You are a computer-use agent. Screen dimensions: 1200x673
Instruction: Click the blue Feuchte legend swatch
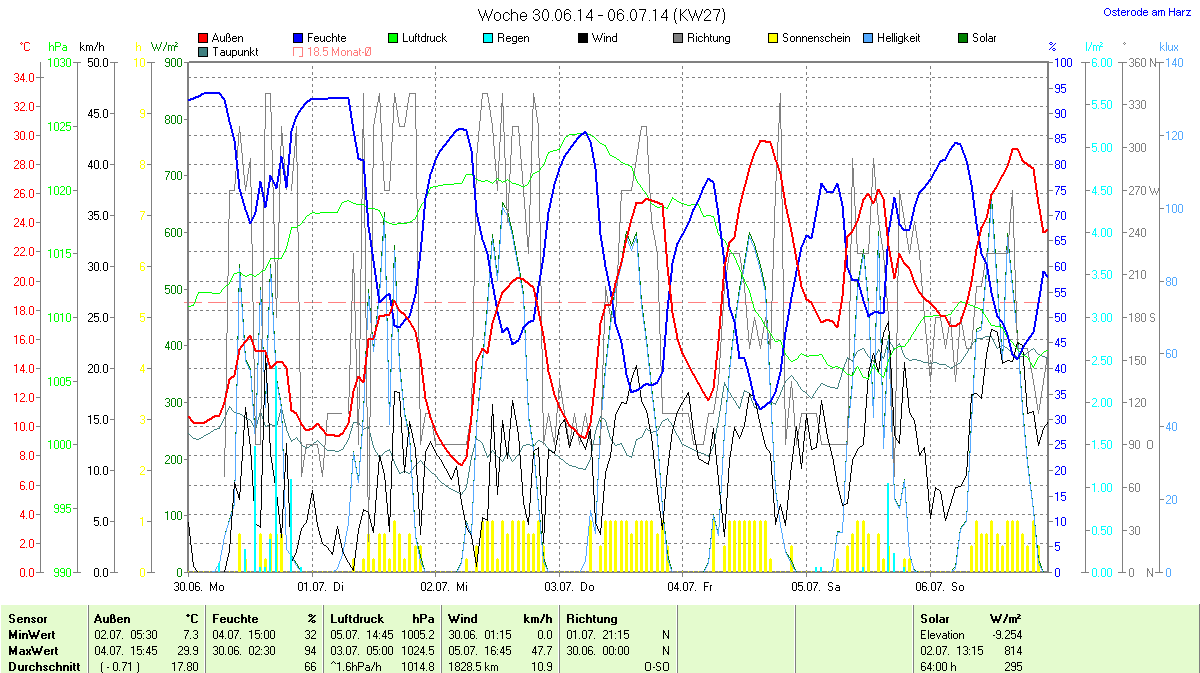pyautogui.click(x=299, y=39)
